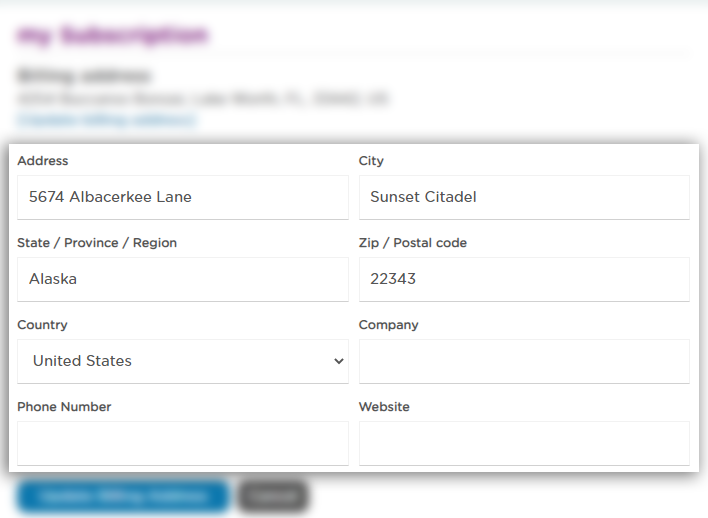Click the Phone Number label
Screen dimensions: 708x518
pos(64,407)
